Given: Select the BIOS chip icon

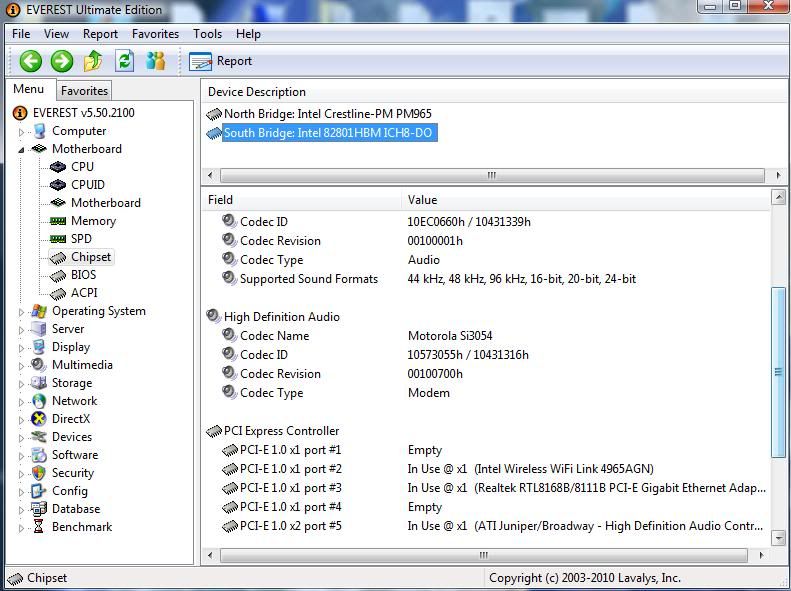Looking at the screenshot, I should tap(58, 275).
